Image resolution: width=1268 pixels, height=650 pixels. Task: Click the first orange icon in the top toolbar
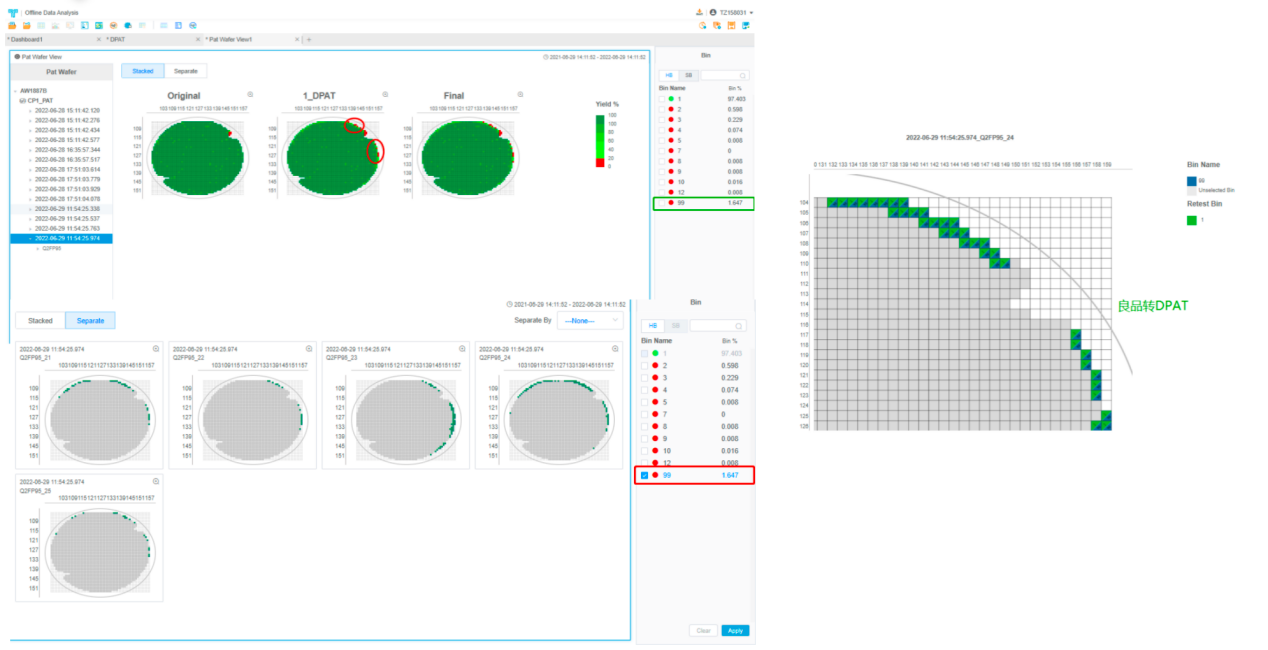(x=12, y=25)
